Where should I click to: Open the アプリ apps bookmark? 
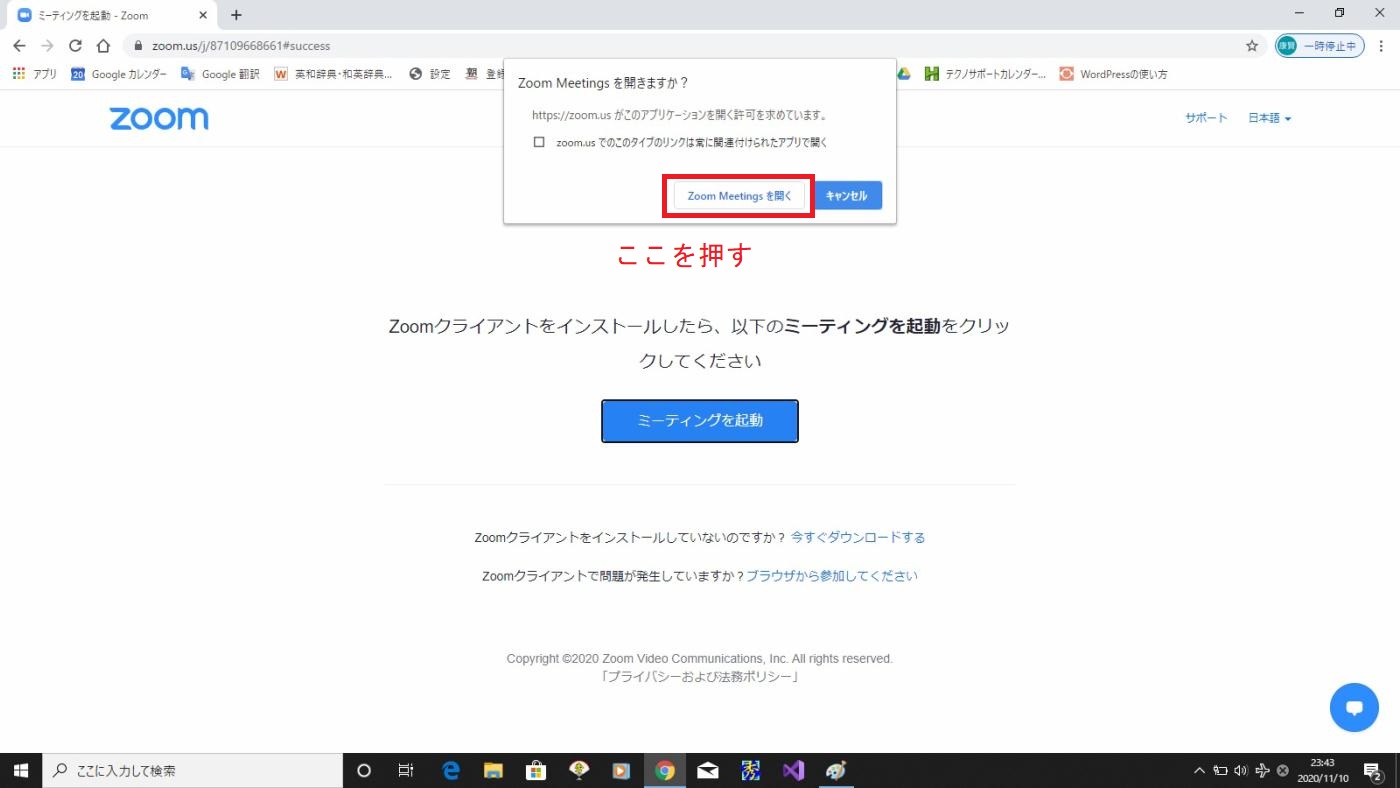35,74
